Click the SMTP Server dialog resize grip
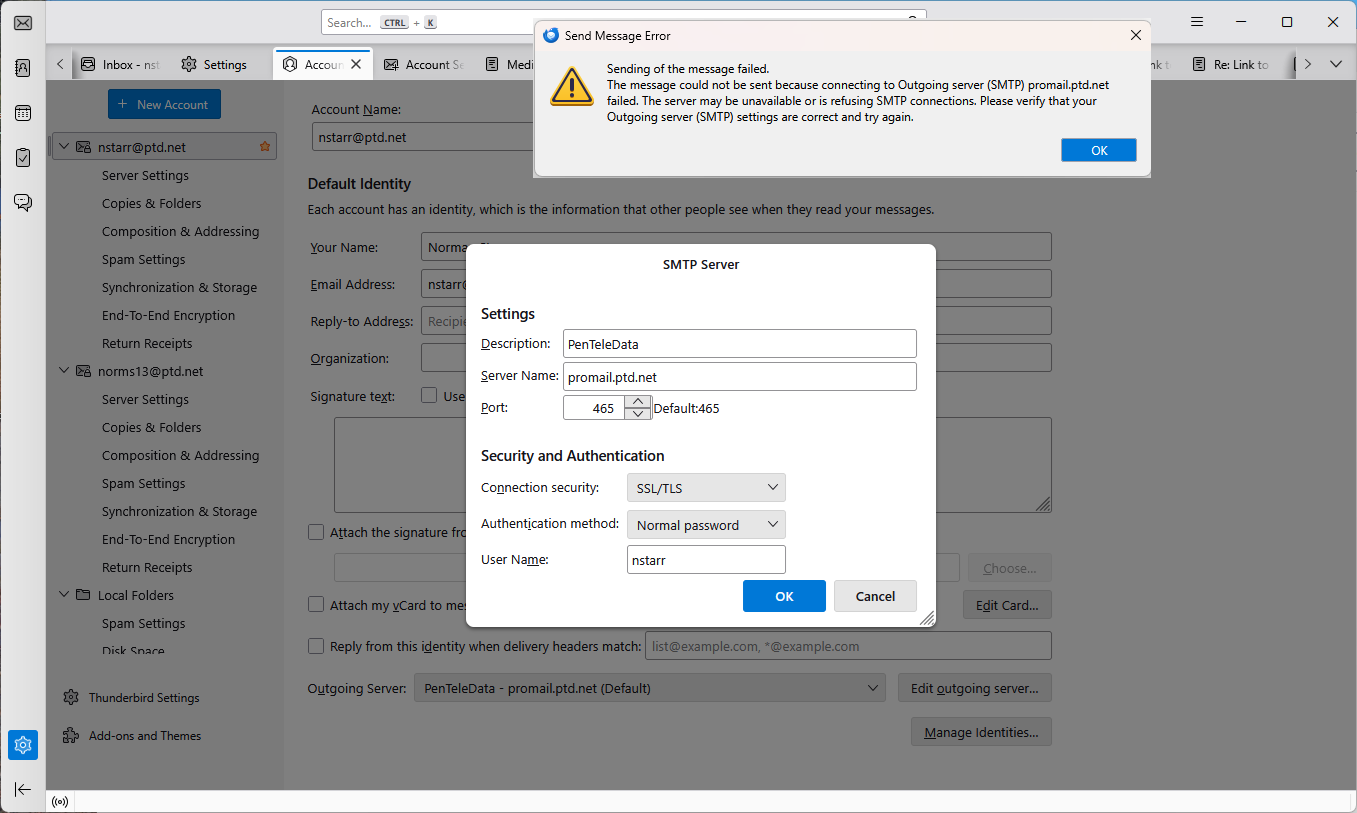Viewport: 1357px width, 813px height. pyautogui.click(x=926, y=618)
